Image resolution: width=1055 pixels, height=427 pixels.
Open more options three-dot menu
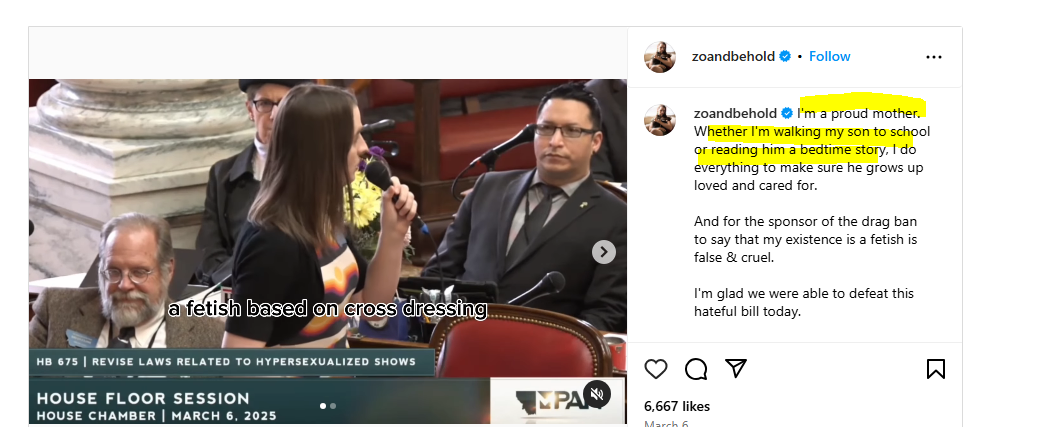(934, 57)
